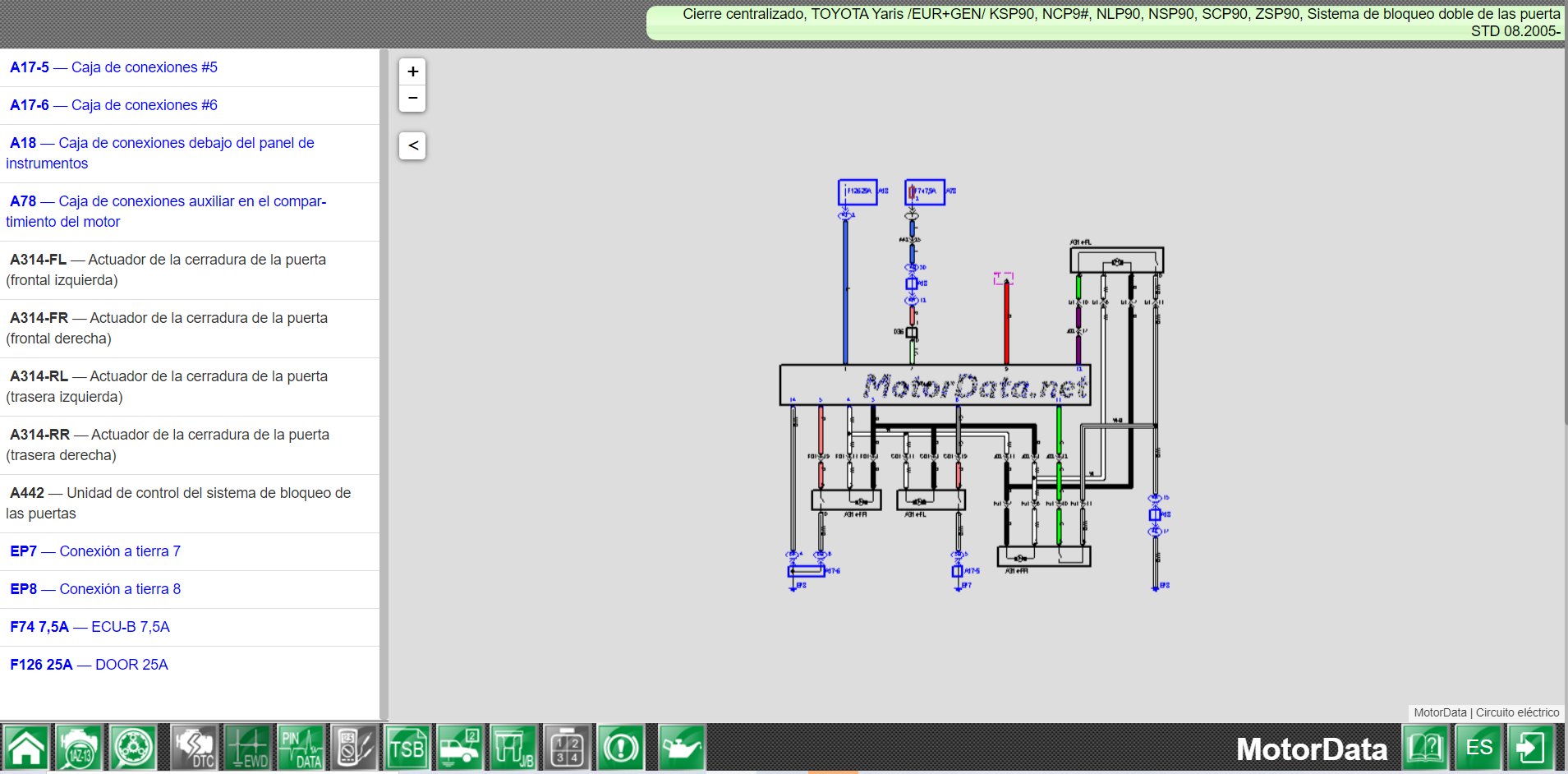Collapse the component list side panel

pos(412,146)
